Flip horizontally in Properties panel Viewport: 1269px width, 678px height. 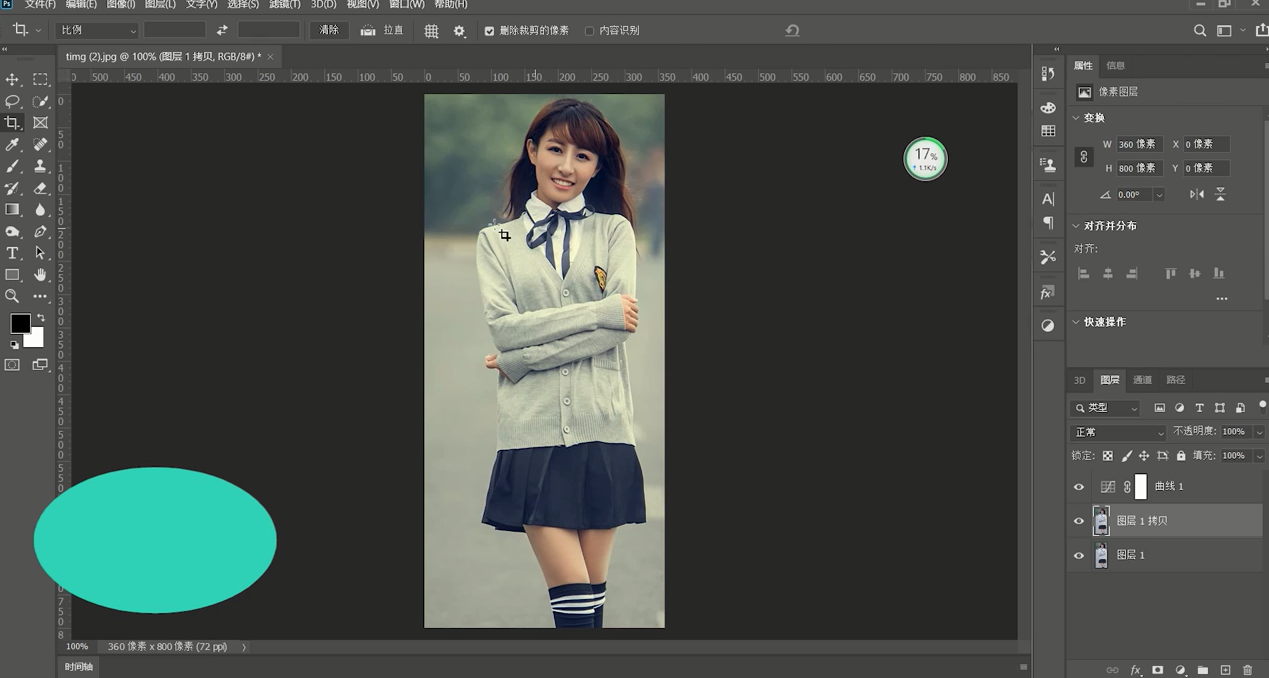1197,194
